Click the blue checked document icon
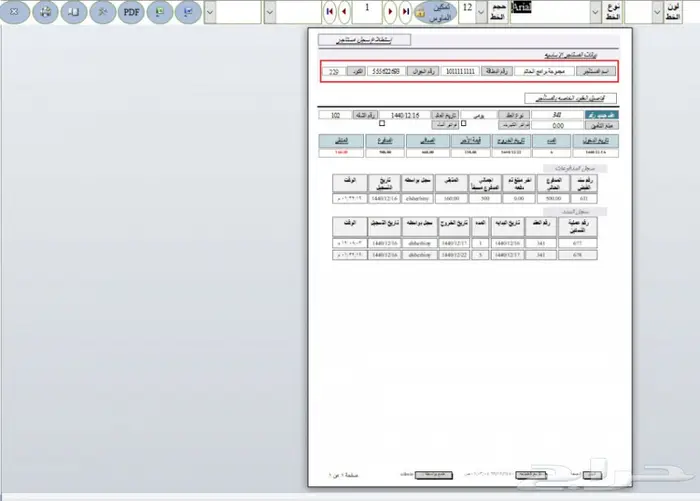Image resolution: width=700 pixels, height=501 pixels. click(x=188, y=12)
